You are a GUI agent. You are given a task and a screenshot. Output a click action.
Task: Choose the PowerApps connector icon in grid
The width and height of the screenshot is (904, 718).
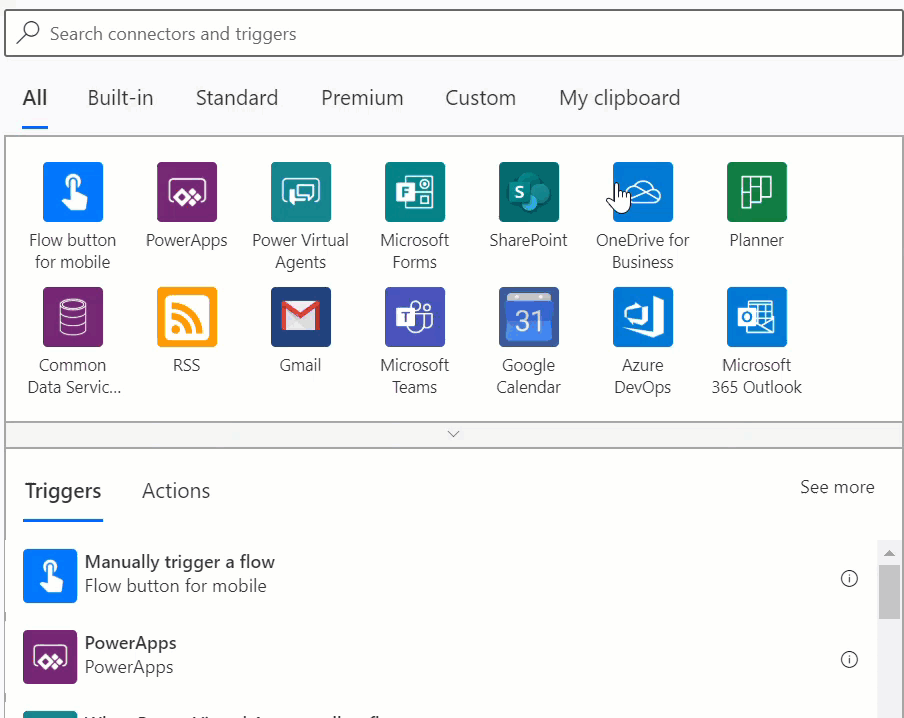click(187, 192)
